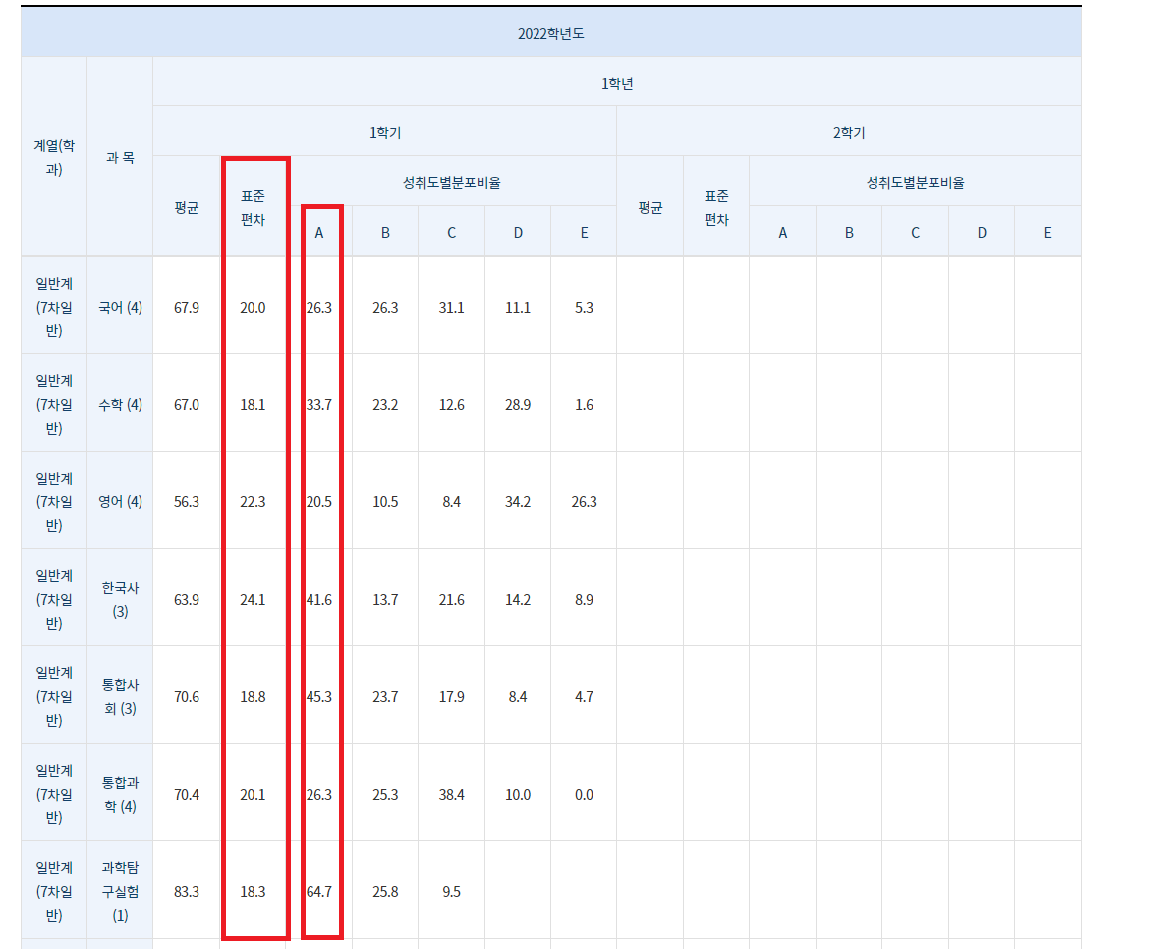
Task: Click the 국어 (4) subject cell
Action: click(119, 307)
